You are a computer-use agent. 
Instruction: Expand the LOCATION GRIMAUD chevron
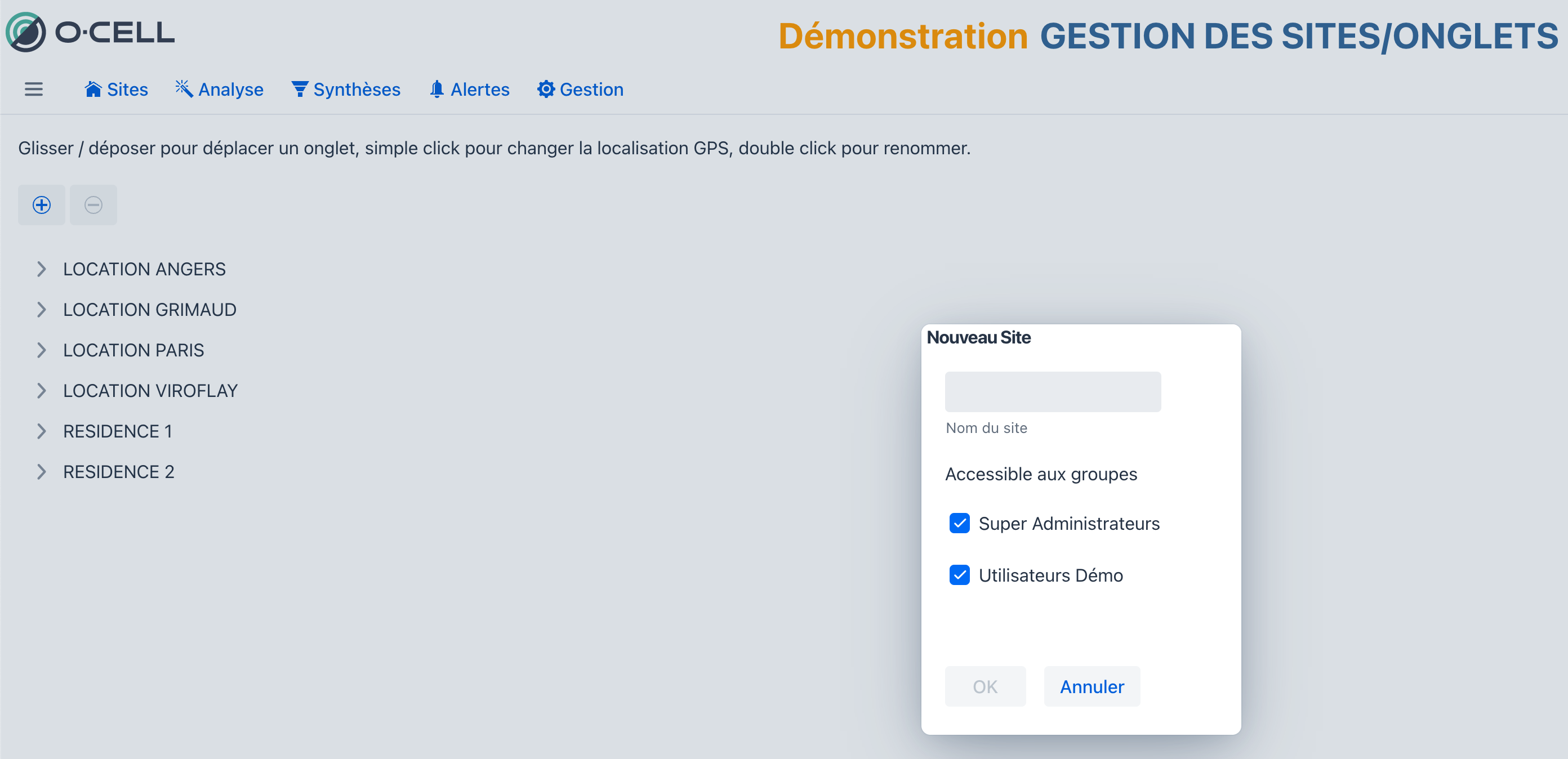[41, 310]
